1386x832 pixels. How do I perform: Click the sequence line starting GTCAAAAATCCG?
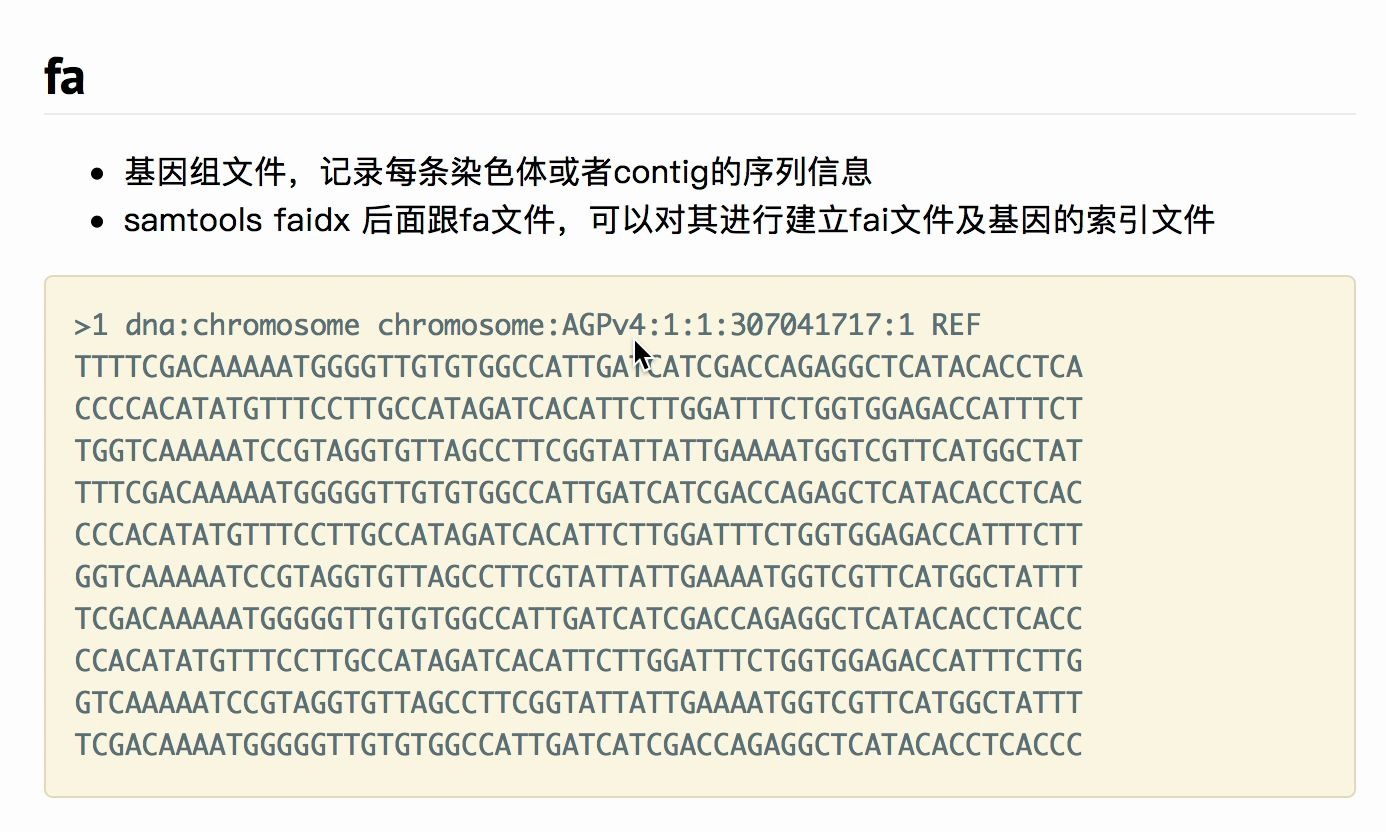[579, 703]
